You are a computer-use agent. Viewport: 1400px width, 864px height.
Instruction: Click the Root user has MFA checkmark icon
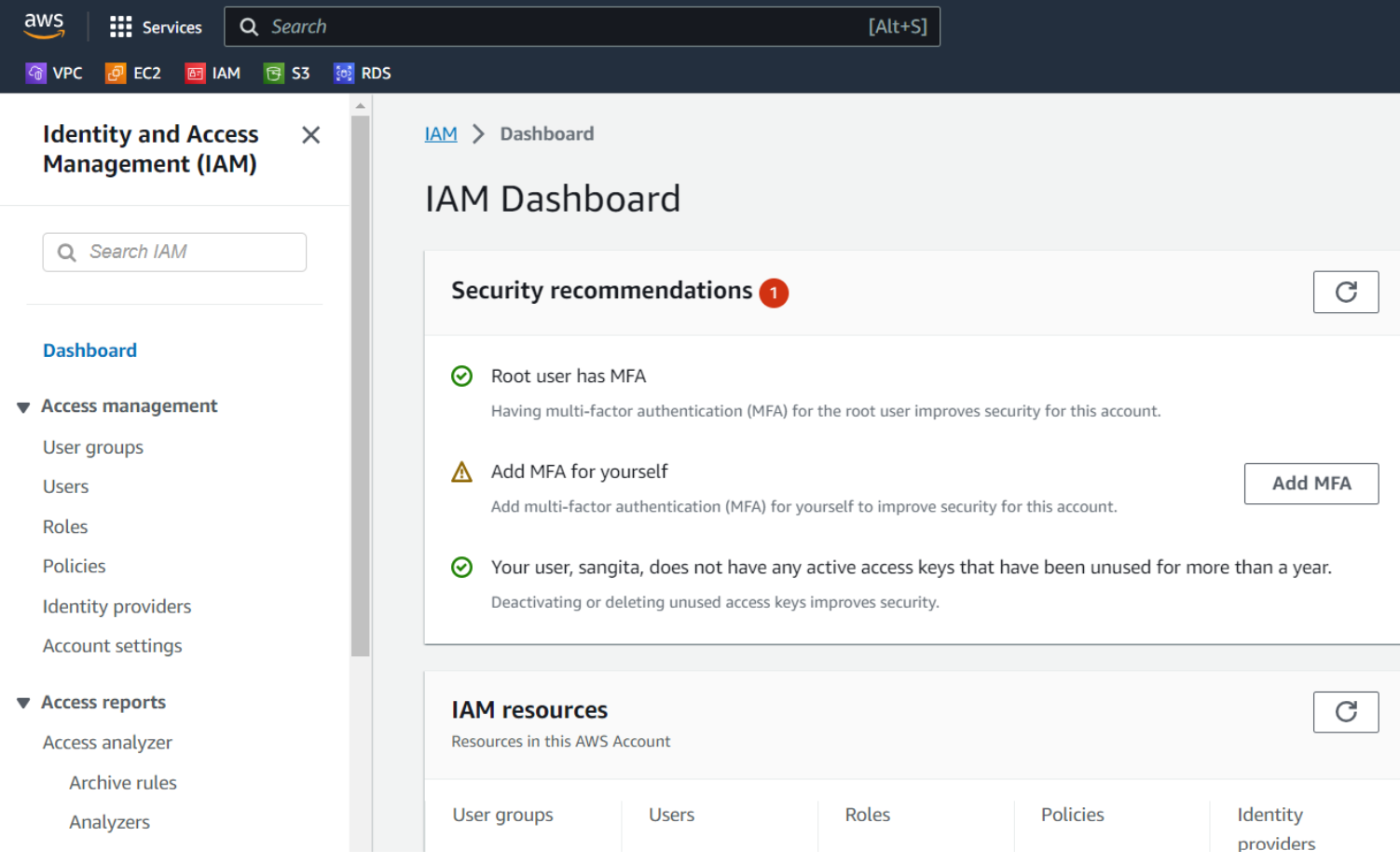pyautogui.click(x=461, y=376)
